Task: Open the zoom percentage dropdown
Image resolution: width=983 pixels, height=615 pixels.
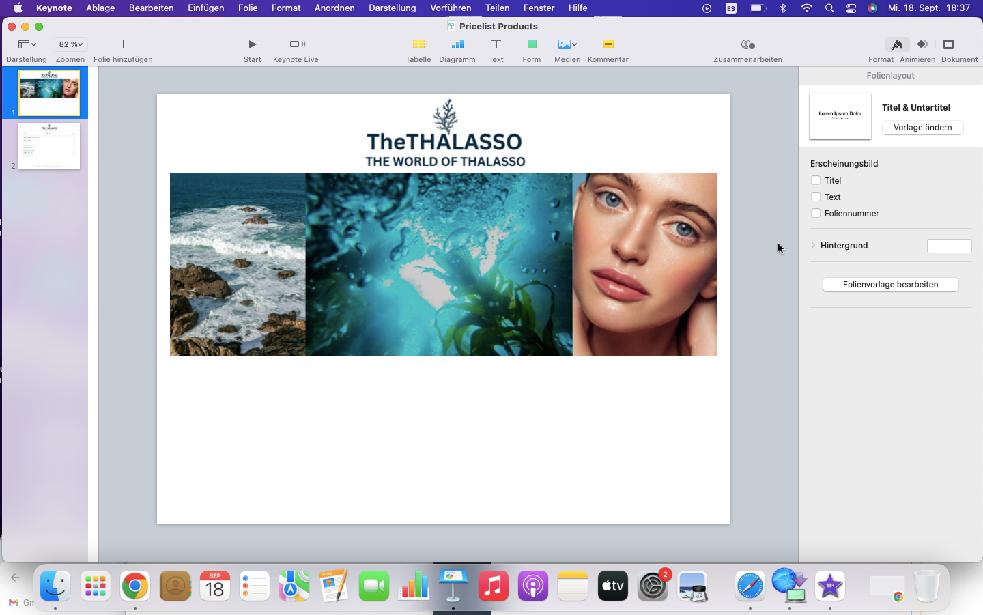Action: (70, 45)
